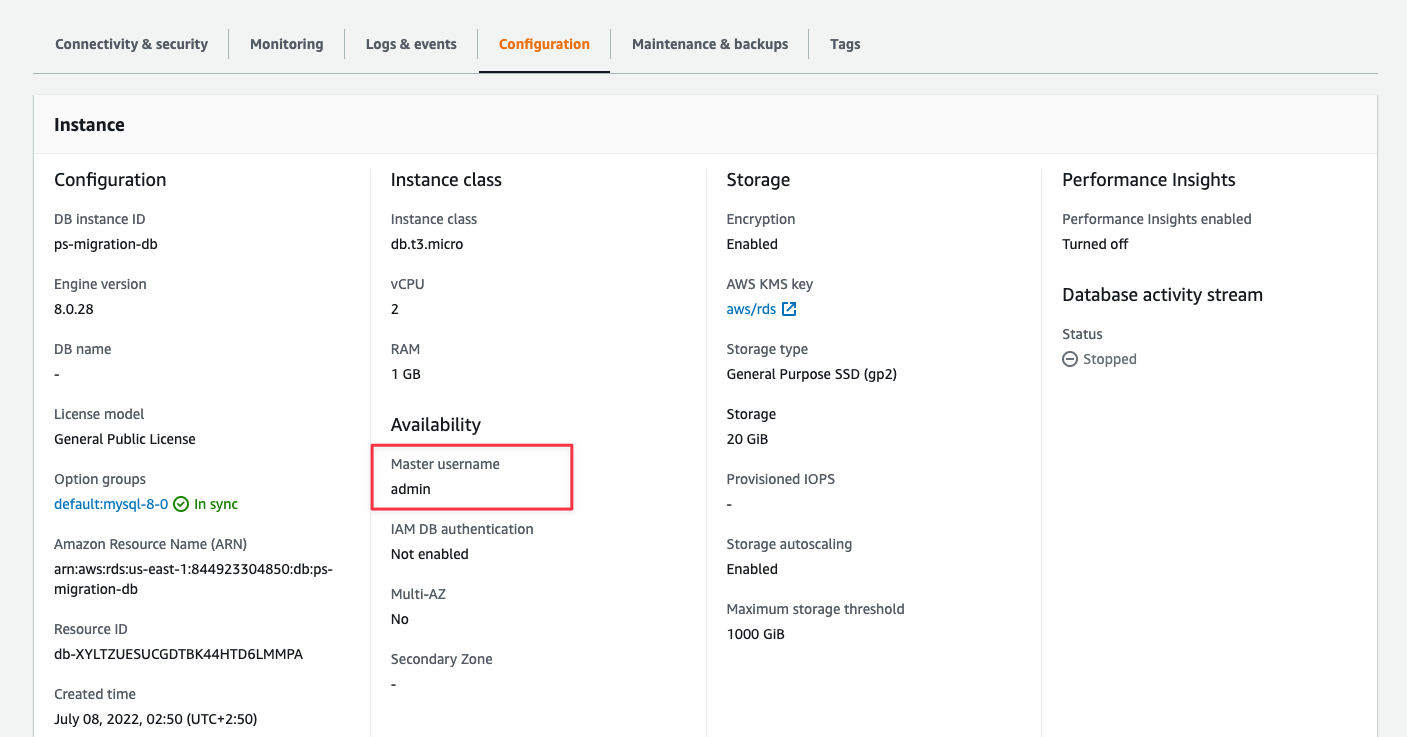Screen dimensions: 1407x737
Task: Select the storage value 20 GiB
Action: coord(748,439)
